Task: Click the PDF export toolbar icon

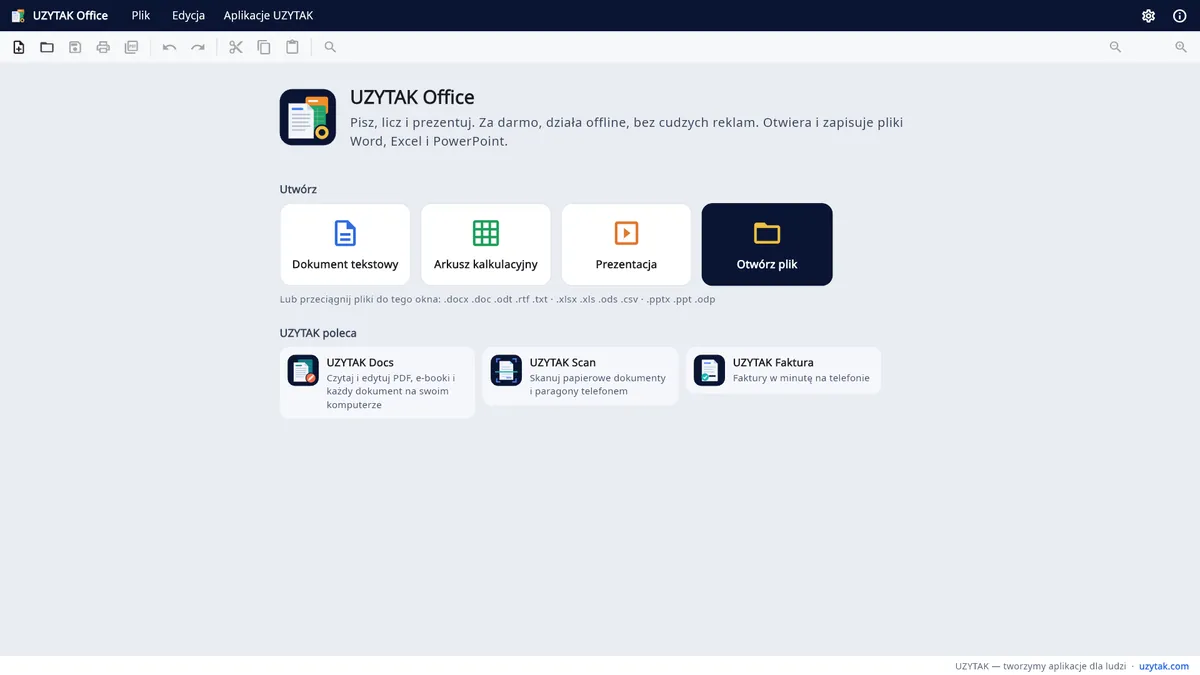Action: [x=131, y=47]
